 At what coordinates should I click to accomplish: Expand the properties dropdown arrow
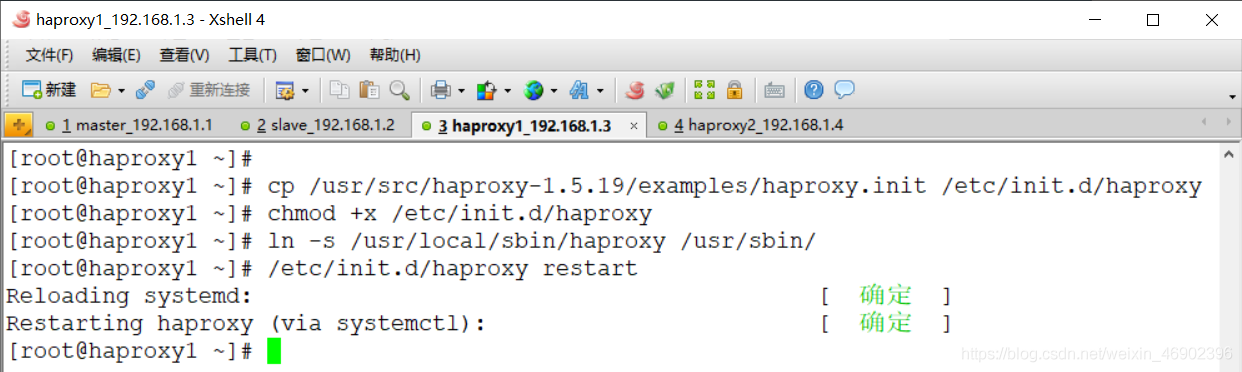click(305, 91)
